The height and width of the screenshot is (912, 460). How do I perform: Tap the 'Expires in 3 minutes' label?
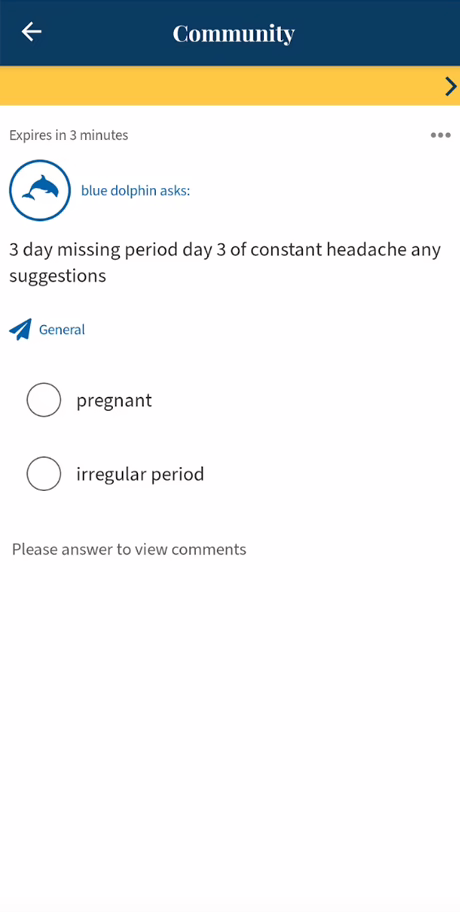pyautogui.click(x=69, y=136)
